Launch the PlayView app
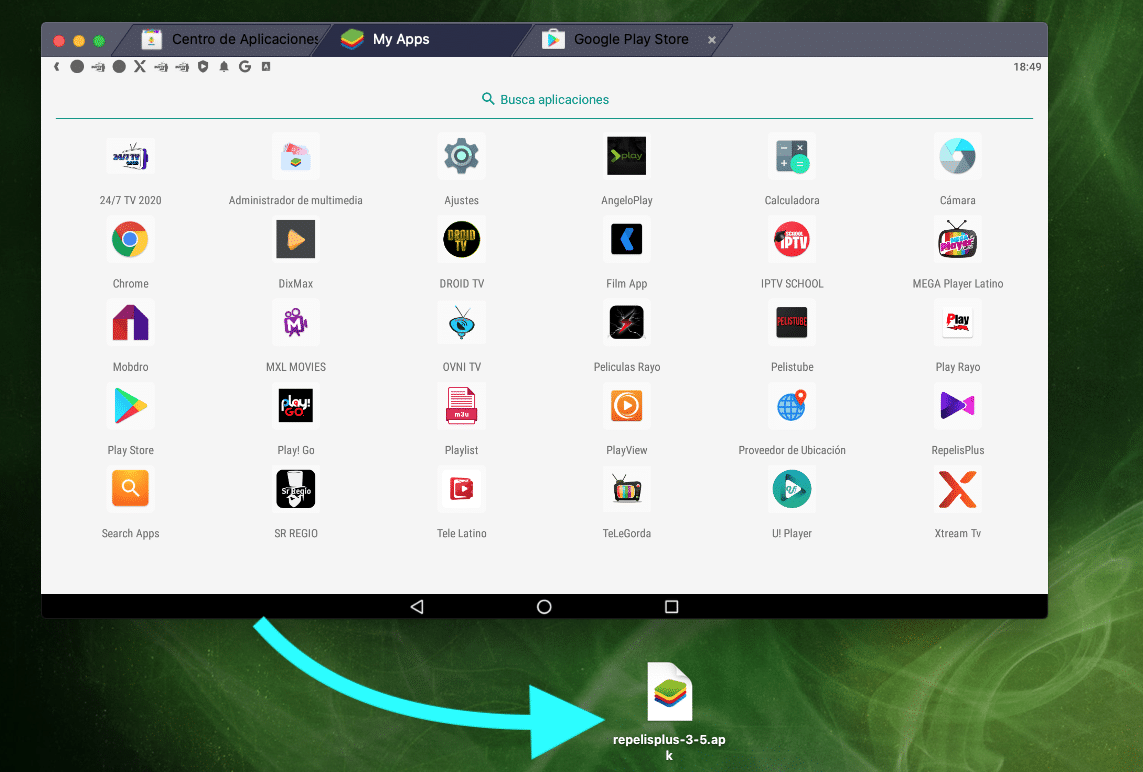Screen dimensions: 1143x772 tap(627, 406)
